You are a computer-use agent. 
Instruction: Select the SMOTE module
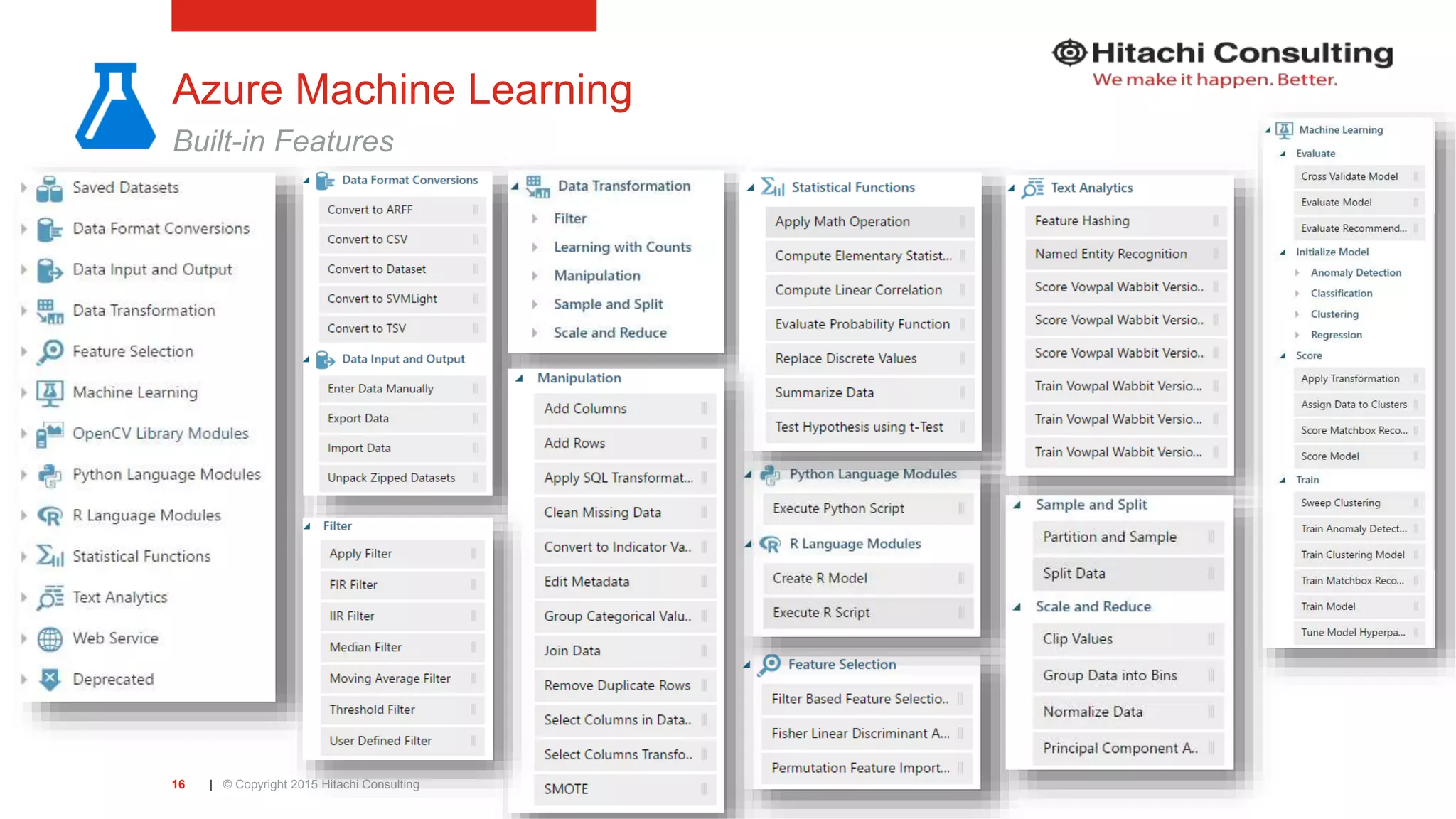tap(624, 789)
